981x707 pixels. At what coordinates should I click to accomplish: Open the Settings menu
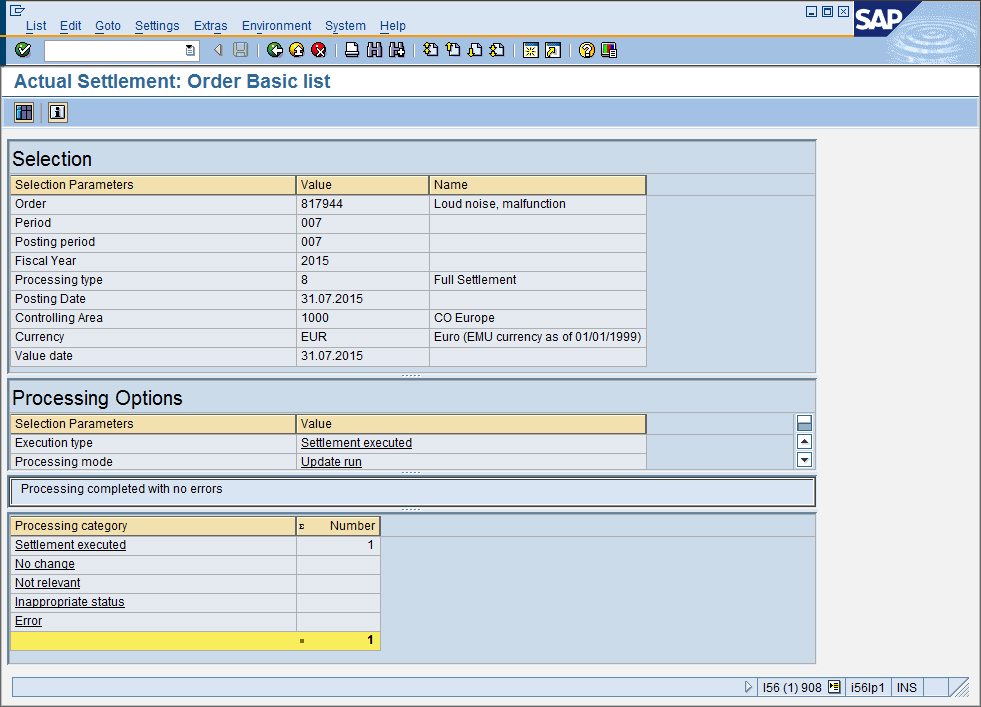tap(157, 26)
